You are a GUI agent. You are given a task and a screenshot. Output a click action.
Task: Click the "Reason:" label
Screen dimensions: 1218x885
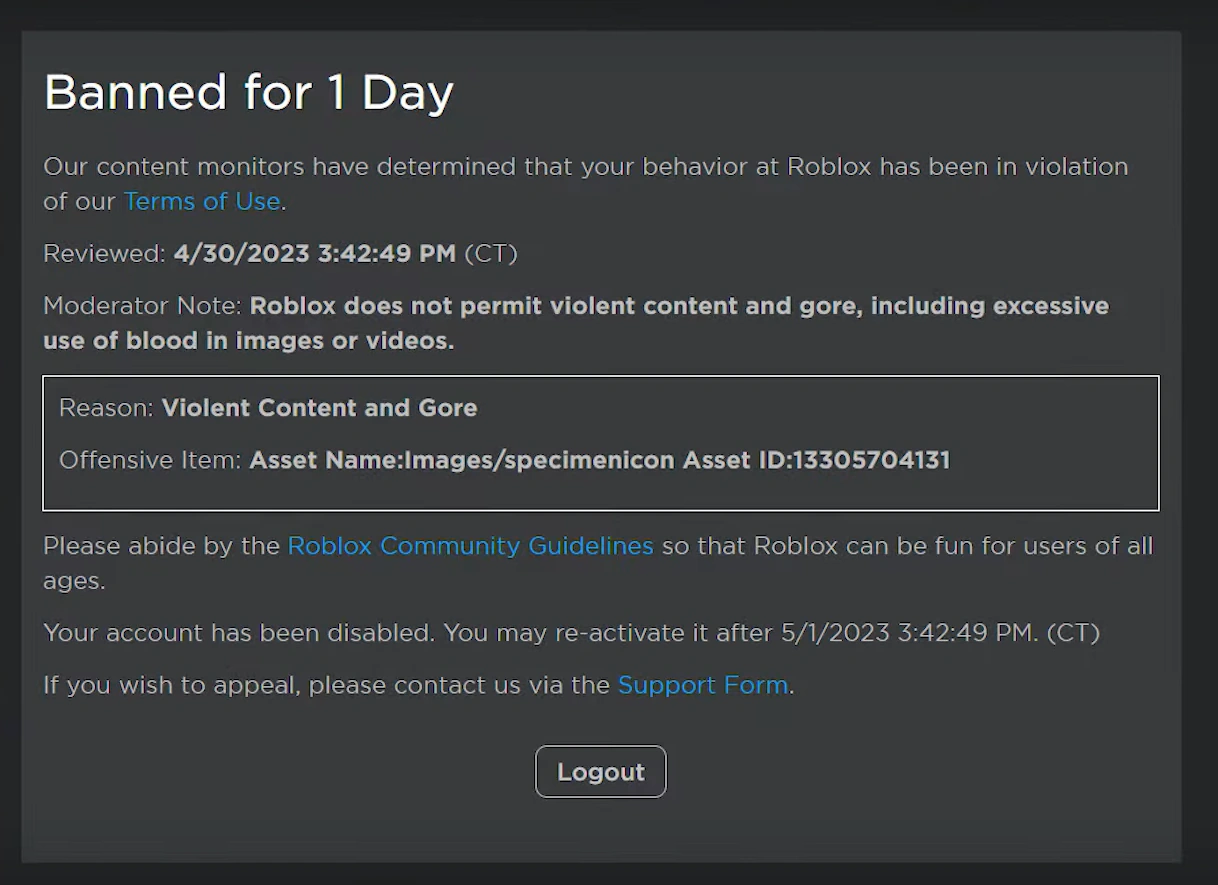(x=106, y=408)
